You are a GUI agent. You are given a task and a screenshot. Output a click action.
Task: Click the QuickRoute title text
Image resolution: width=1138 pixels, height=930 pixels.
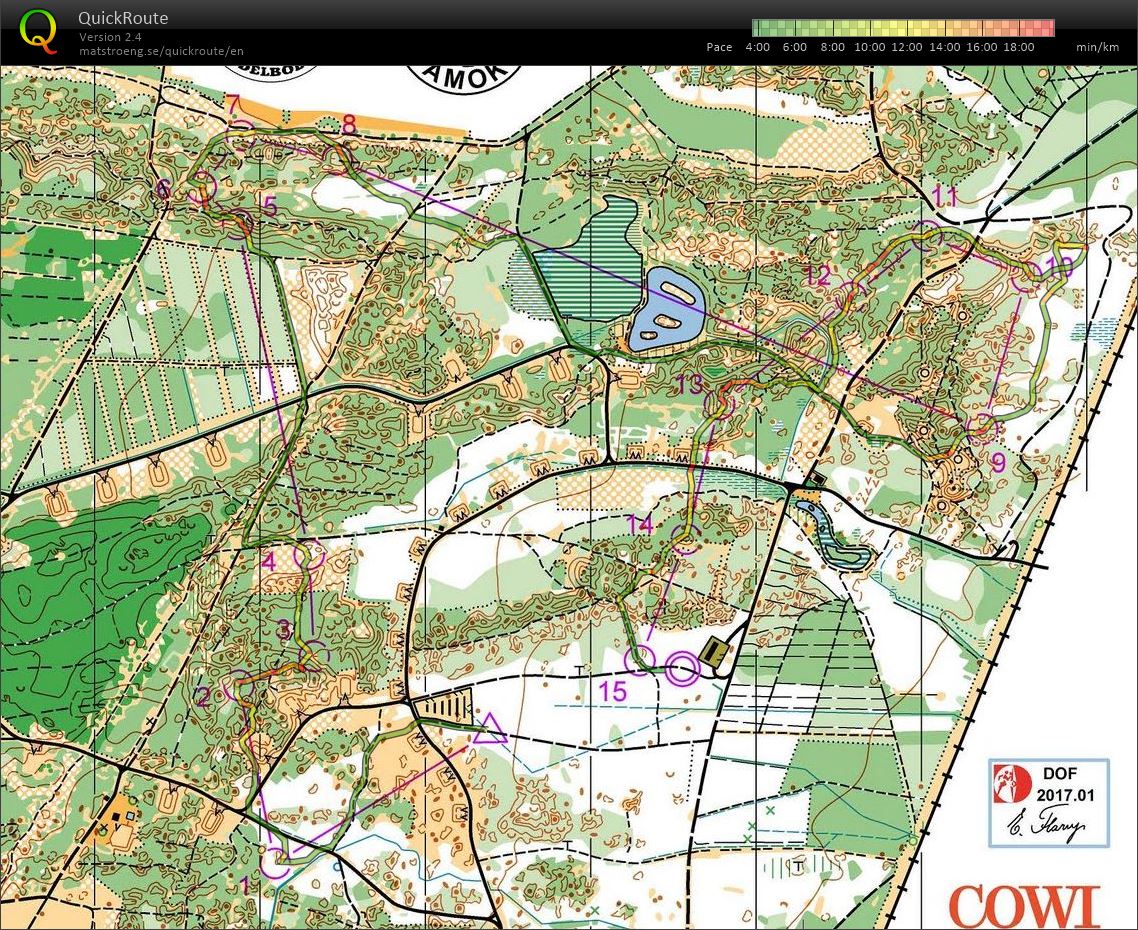pos(123,18)
